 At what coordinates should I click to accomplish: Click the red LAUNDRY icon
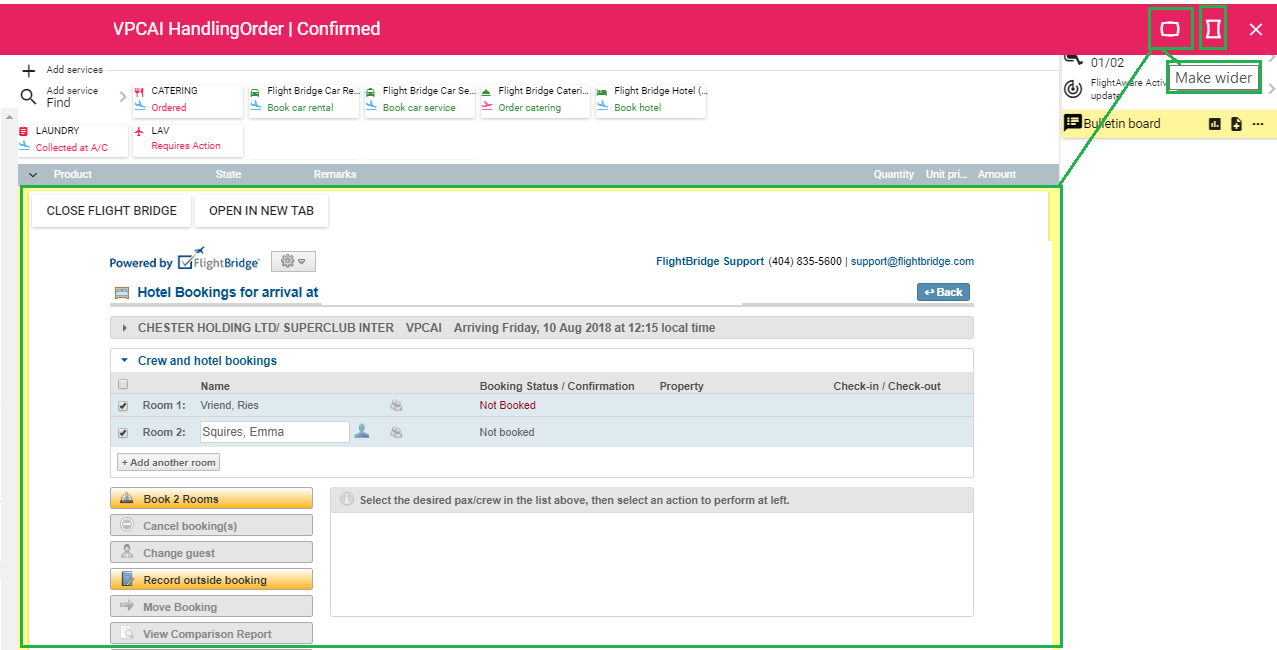point(24,131)
